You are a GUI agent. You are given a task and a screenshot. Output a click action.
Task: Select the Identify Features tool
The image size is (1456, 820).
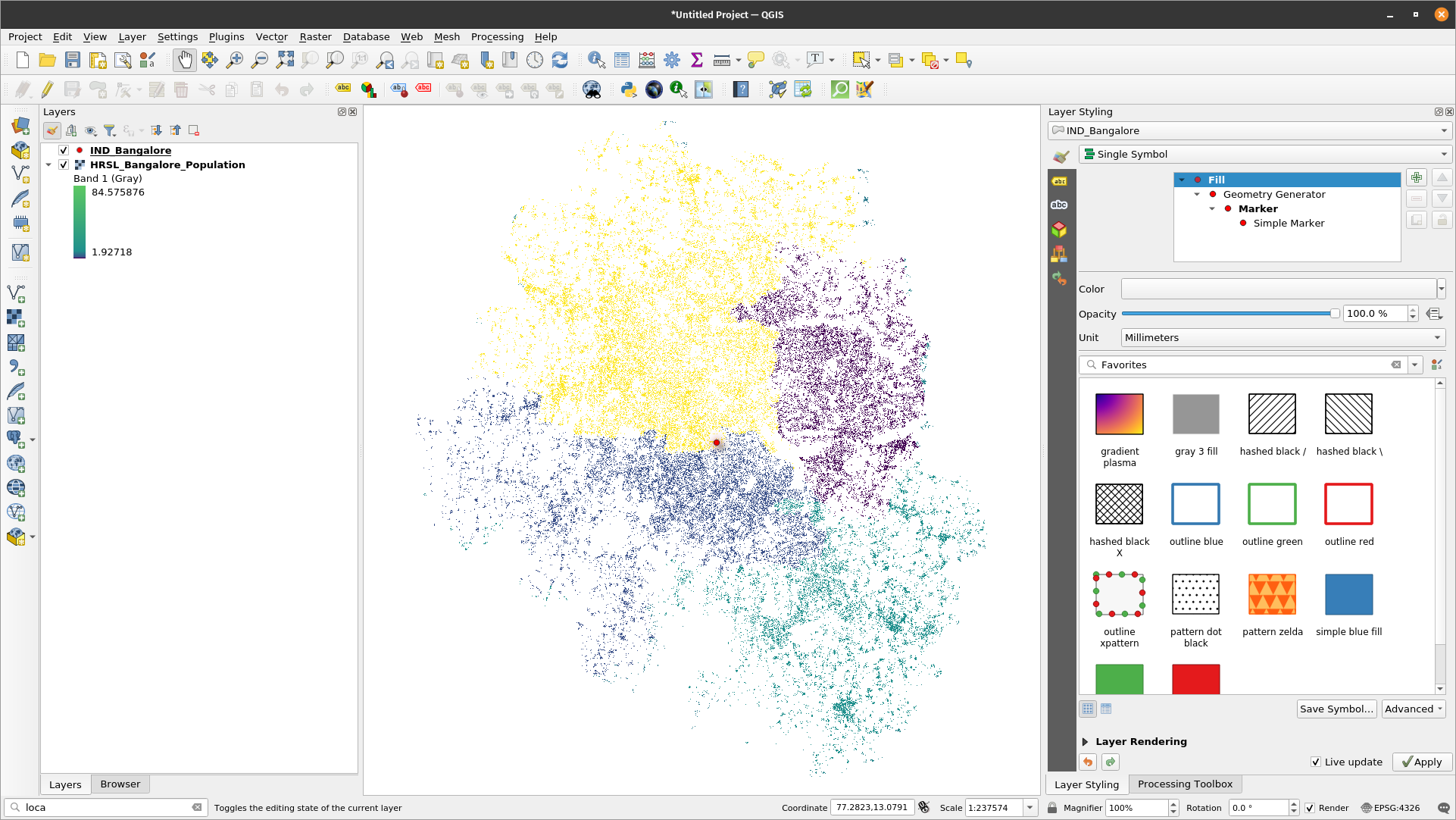click(597, 61)
